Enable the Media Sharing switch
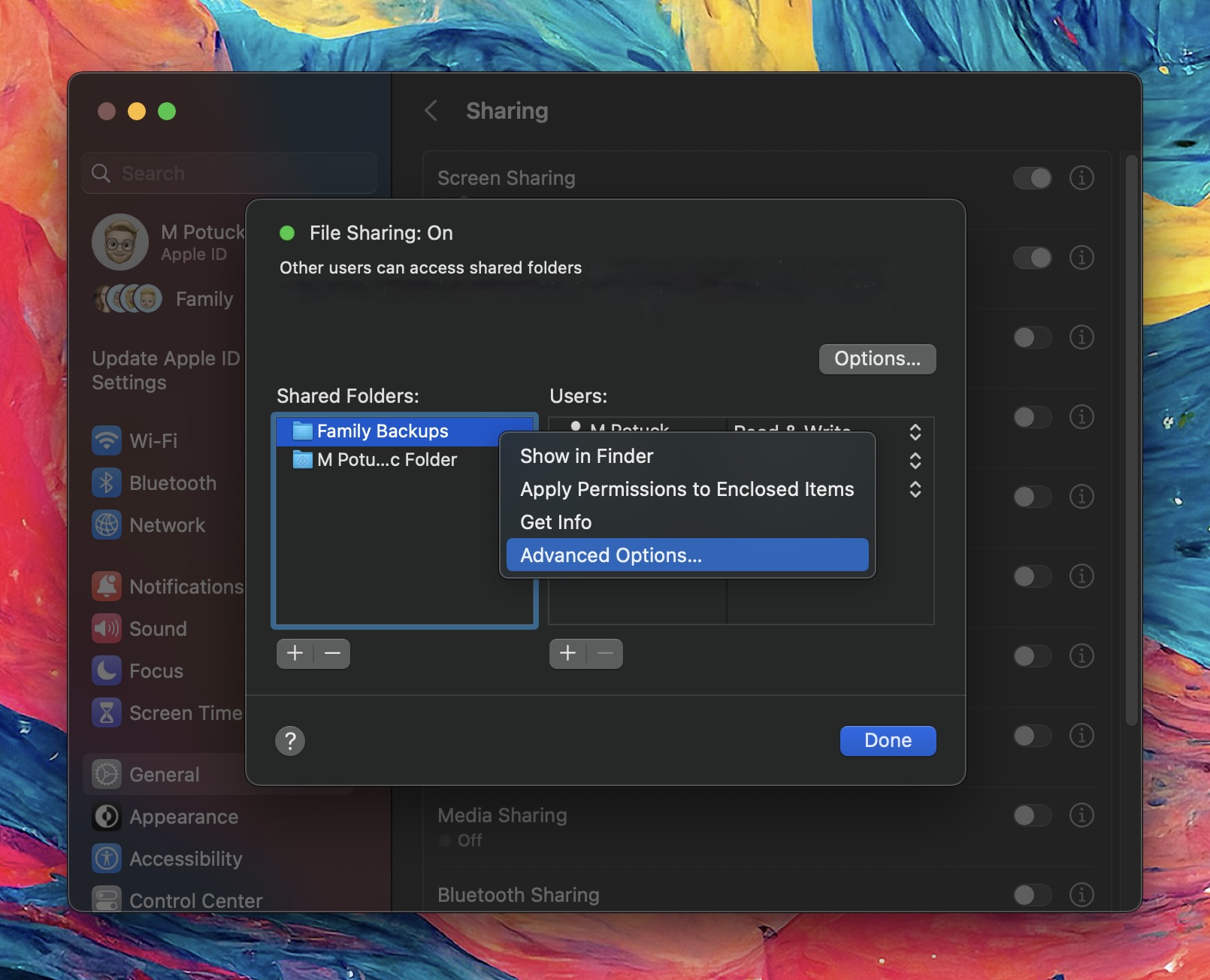Screen dimensions: 1210x980 pos(1033,815)
